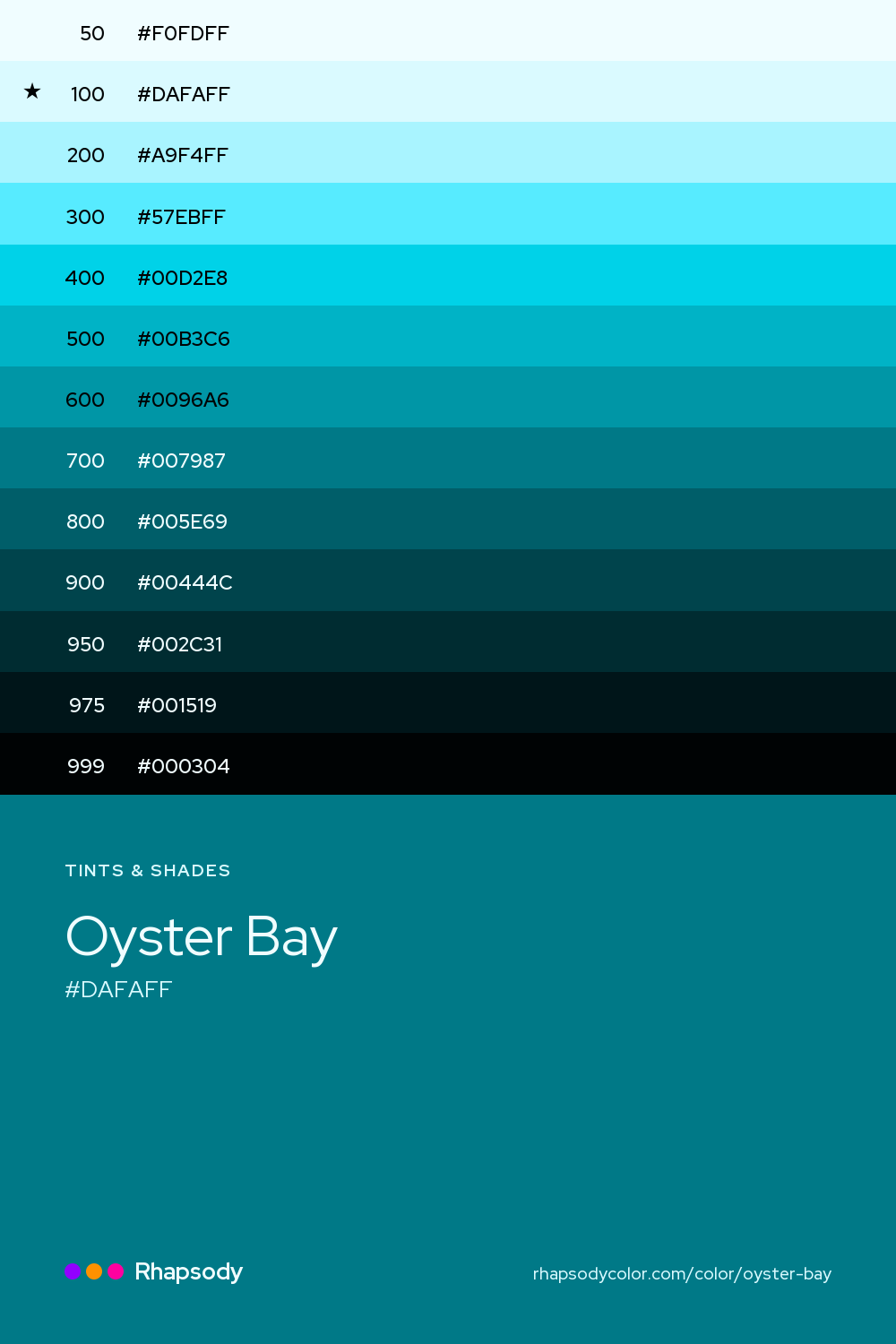
Task: Click the hex code #A9F4FF
Action: point(183,155)
